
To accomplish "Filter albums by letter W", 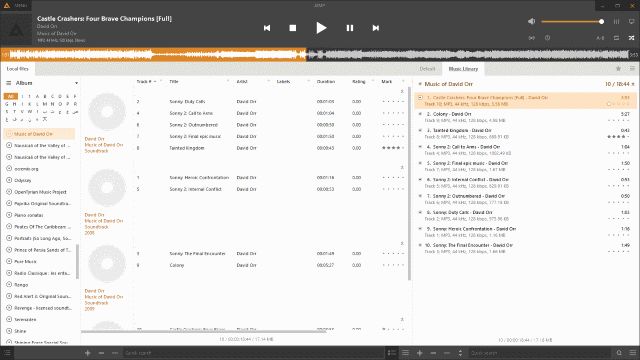I will coord(29,112).
